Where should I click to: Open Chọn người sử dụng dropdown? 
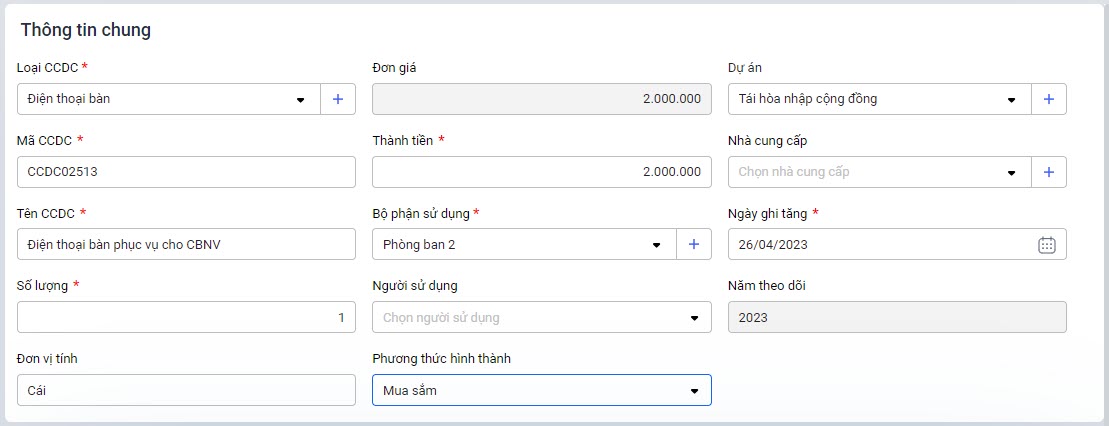[694, 318]
